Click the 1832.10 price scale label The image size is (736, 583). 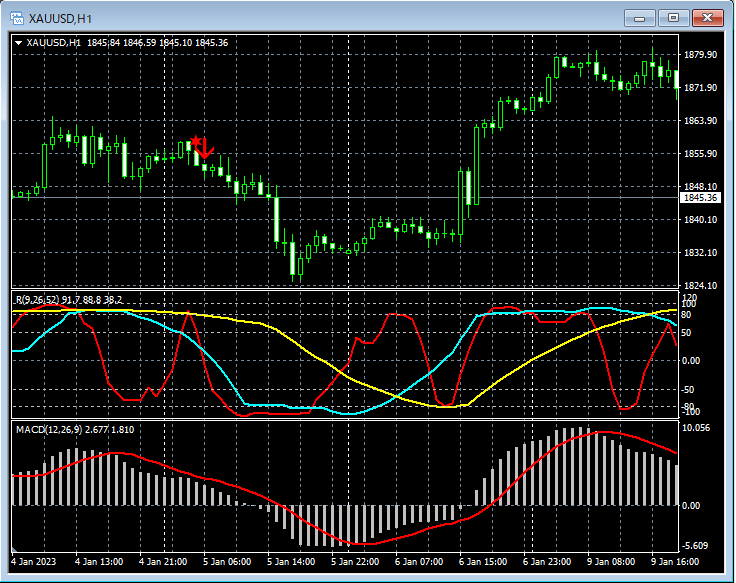700,253
